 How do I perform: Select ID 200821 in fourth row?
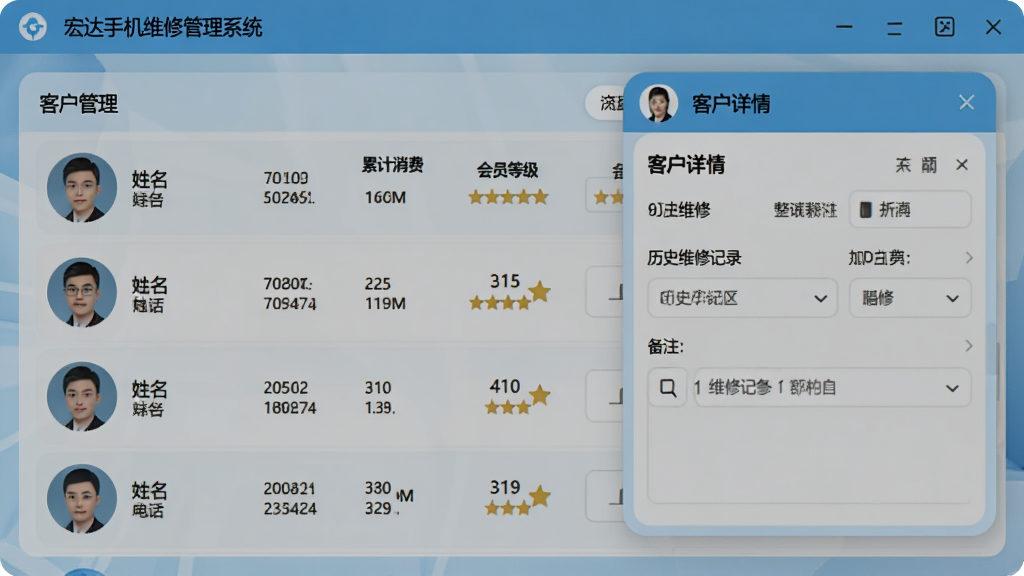click(289, 488)
